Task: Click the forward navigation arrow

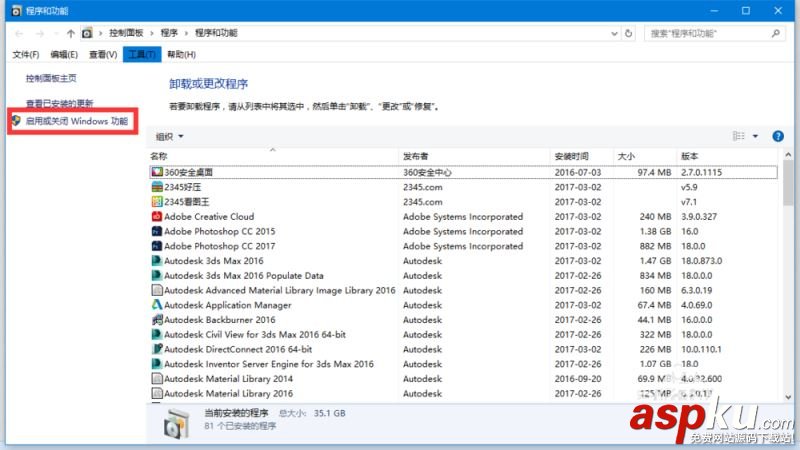Action: click(40, 34)
